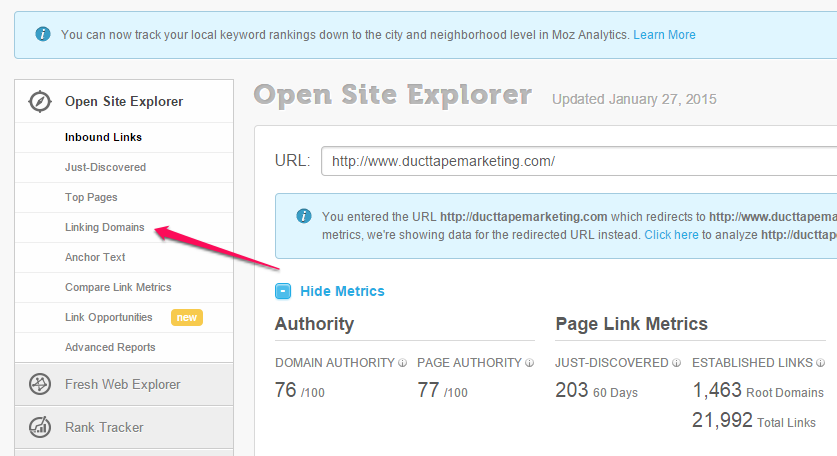This screenshot has width=837, height=456.
Task: Click the Page Authority info icon
Action: click(x=530, y=363)
